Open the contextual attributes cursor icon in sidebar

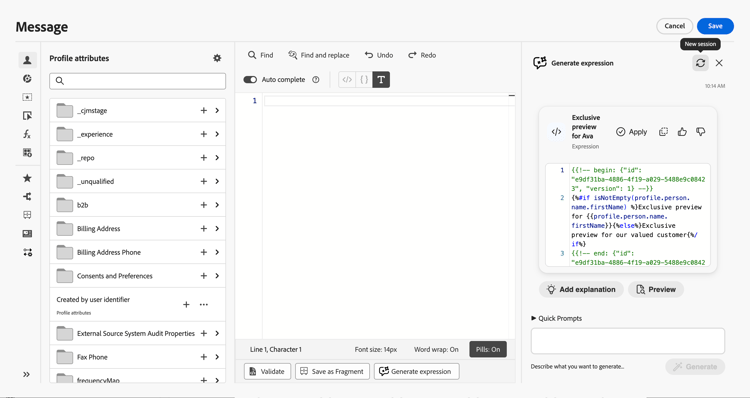(x=27, y=116)
